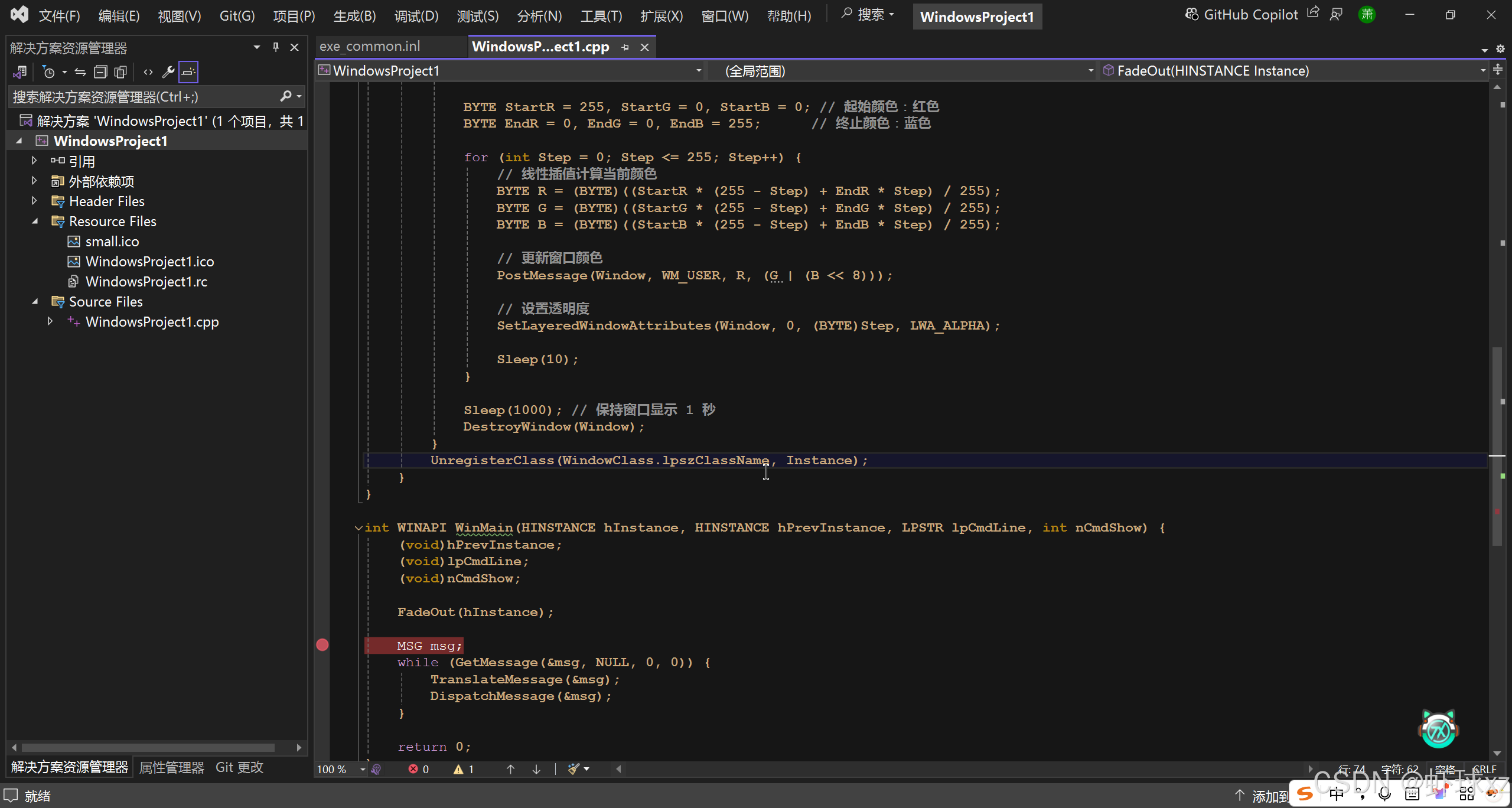Open the 100 % zoom dropdown
This screenshot has height=808, width=1512.
[363, 769]
